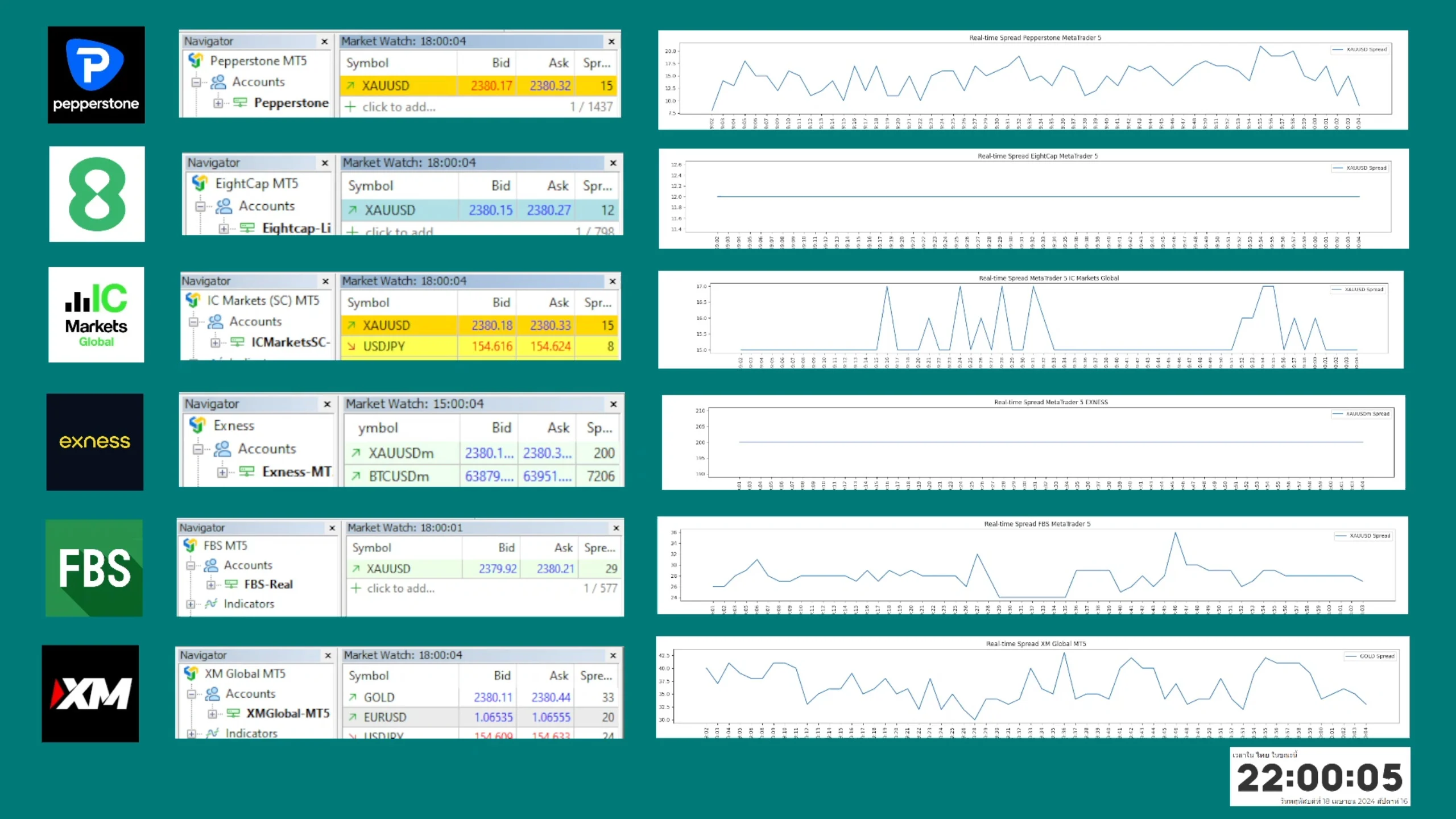Click the plus icon beside 'click to add' in FBS Market Watch
The height and width of the screenshot is (819, 1456).
[x=355, y=588]
